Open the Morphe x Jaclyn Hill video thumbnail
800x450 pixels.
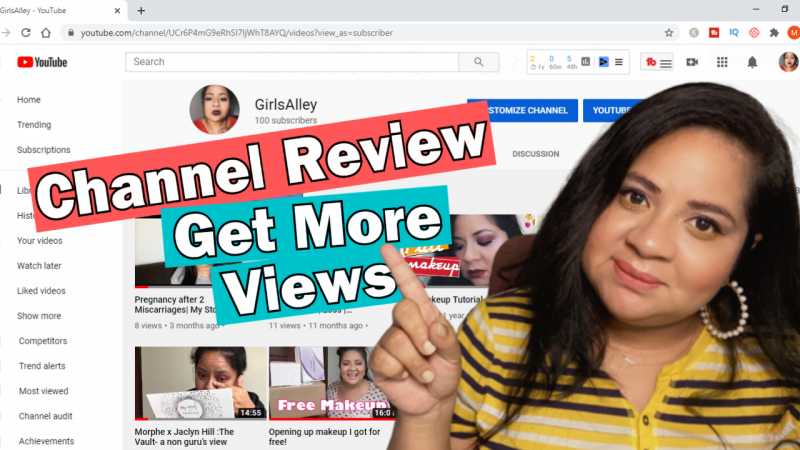tap(198, 383)
